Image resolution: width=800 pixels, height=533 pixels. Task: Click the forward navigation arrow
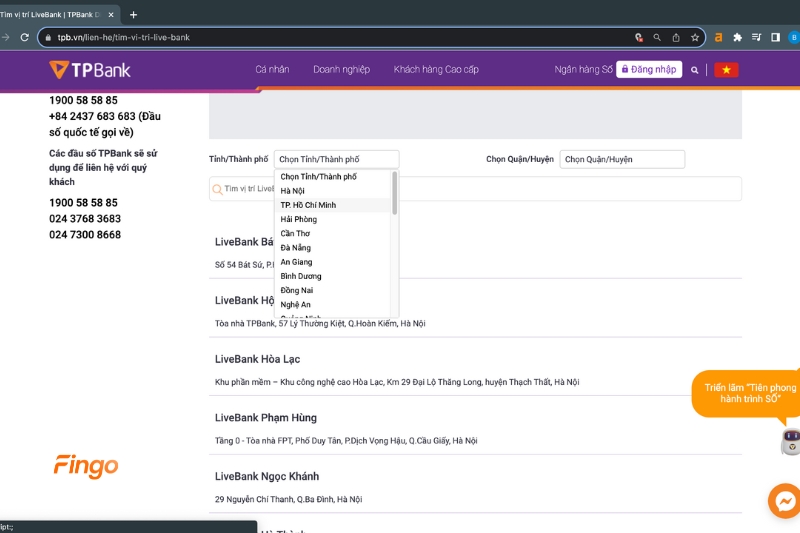click(x=6, y=37)
